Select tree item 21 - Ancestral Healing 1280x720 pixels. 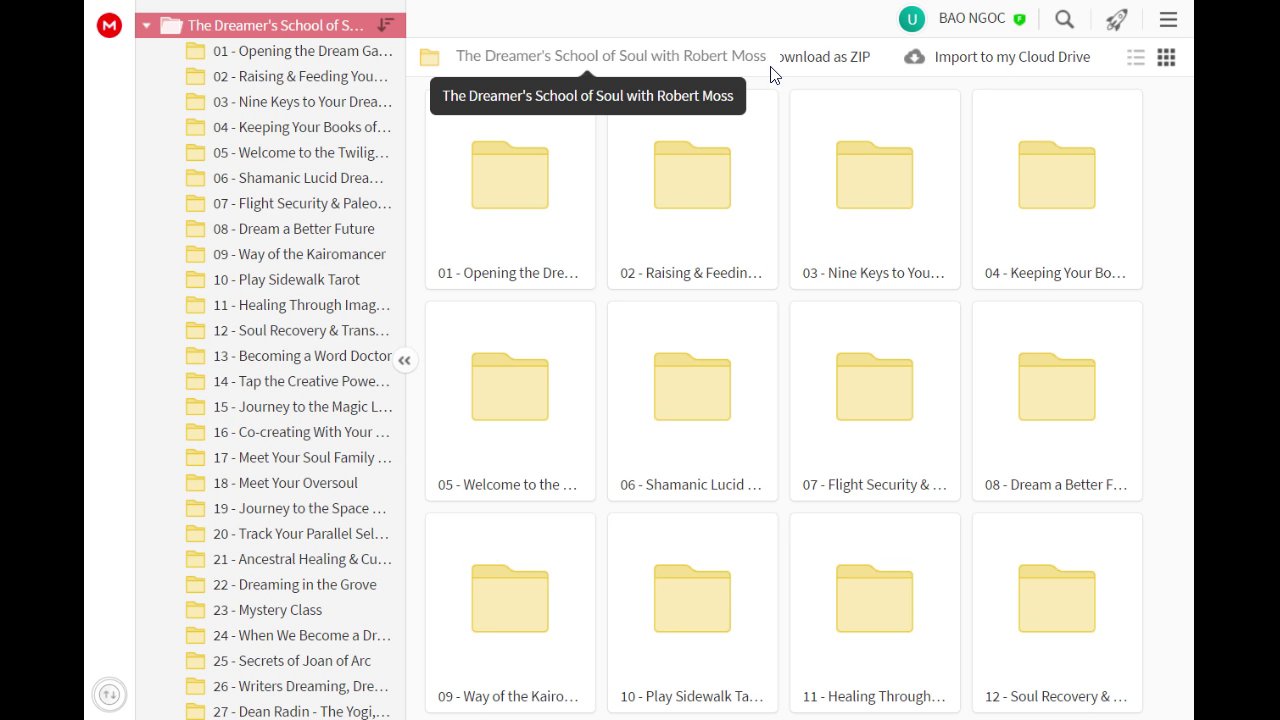pyautogui.click(x=289, y=559)
